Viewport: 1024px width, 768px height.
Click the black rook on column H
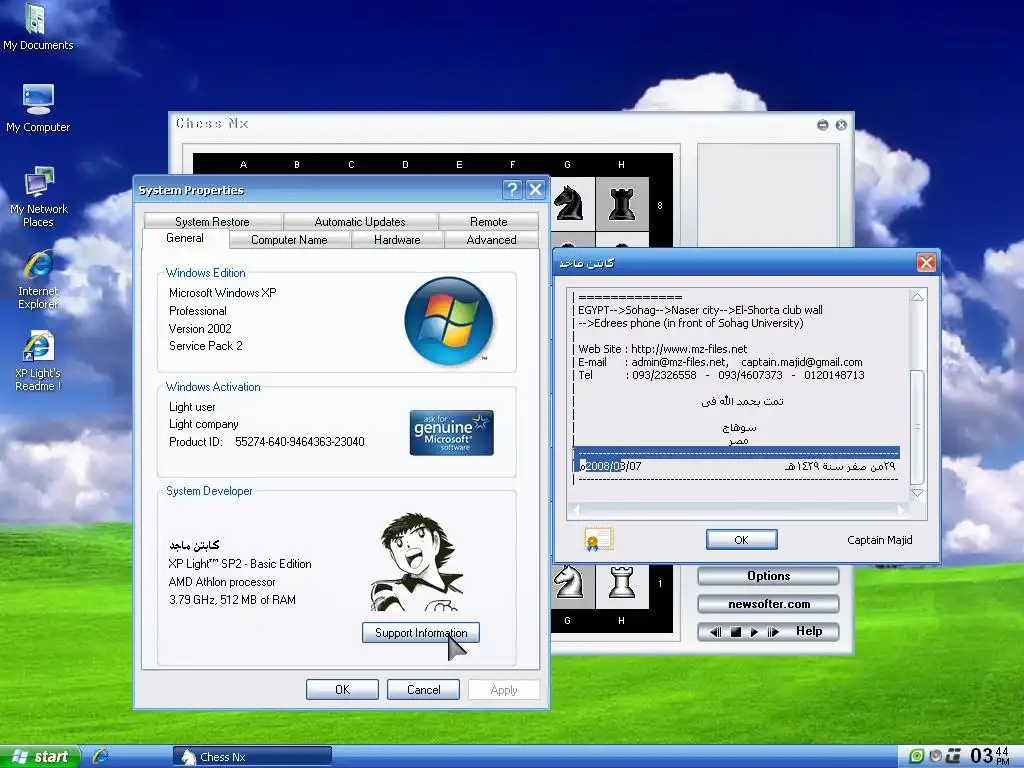tap(622, 204)
